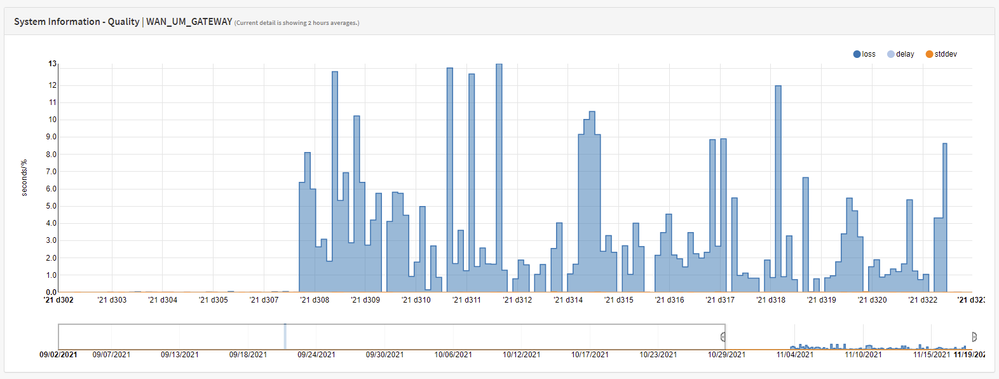Click the loss spike near '21 d318
The height and width of the screenshot is (379, 999).
point(778,189)
